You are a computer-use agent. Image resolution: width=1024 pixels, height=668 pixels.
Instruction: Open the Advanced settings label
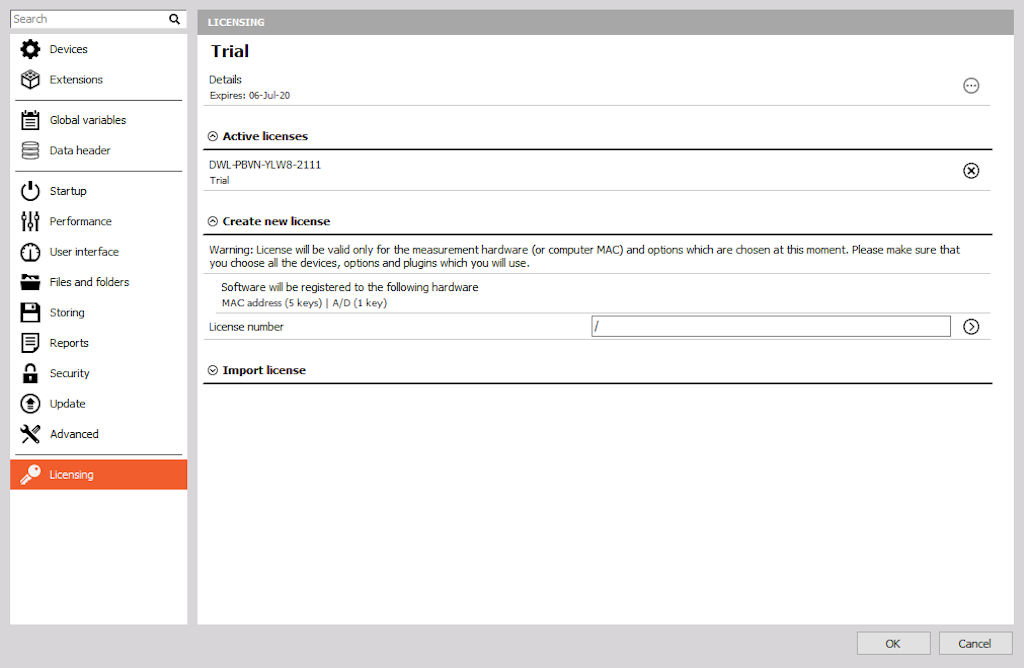74,434
